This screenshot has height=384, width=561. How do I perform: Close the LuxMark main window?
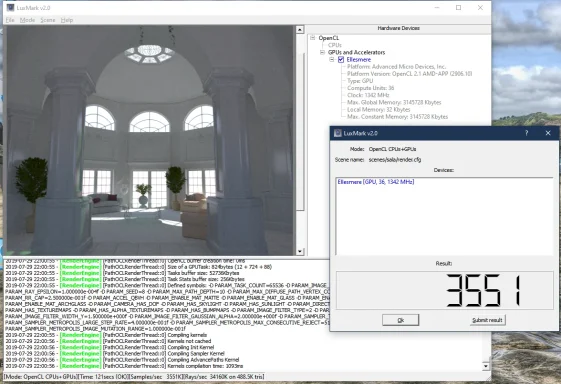tap(480, 8)
